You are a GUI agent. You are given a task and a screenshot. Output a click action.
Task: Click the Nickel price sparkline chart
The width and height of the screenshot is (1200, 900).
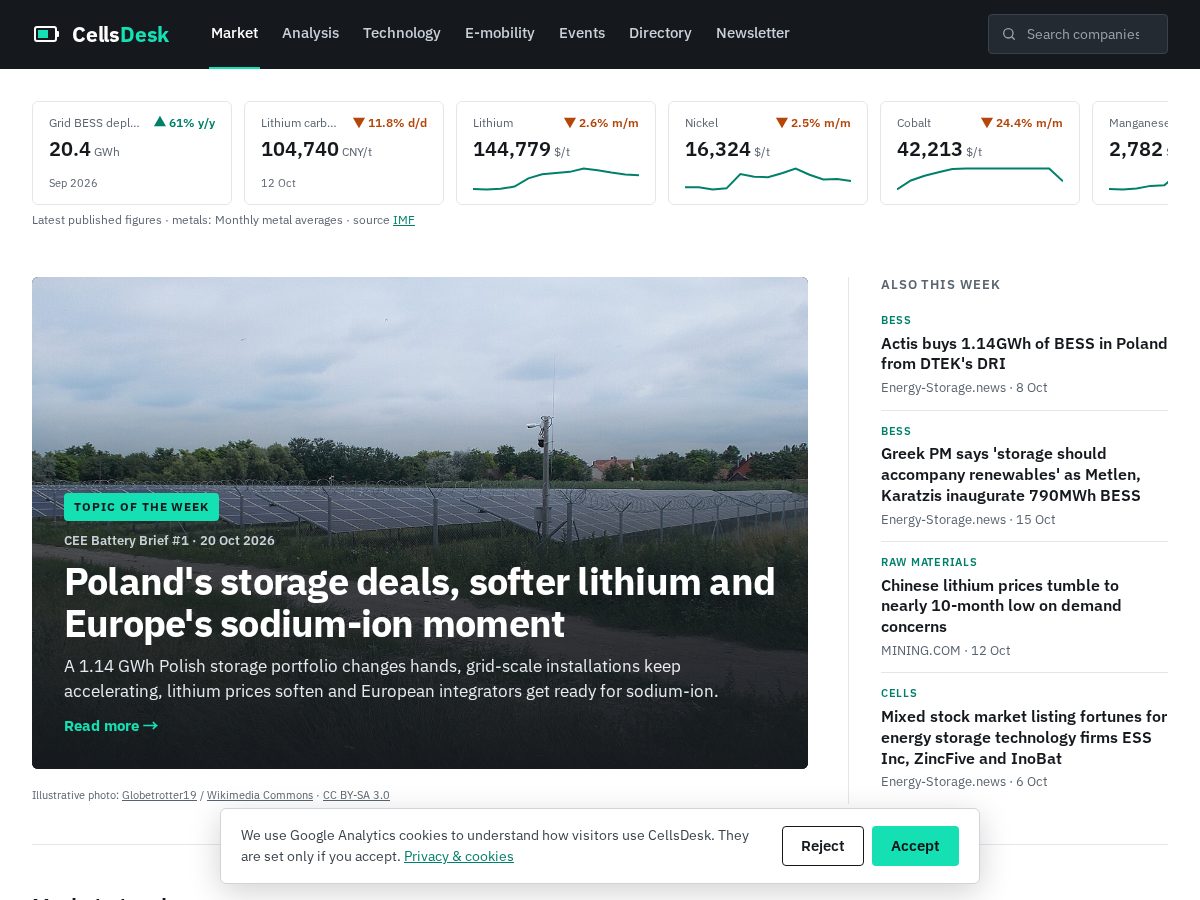click(768, 179)
